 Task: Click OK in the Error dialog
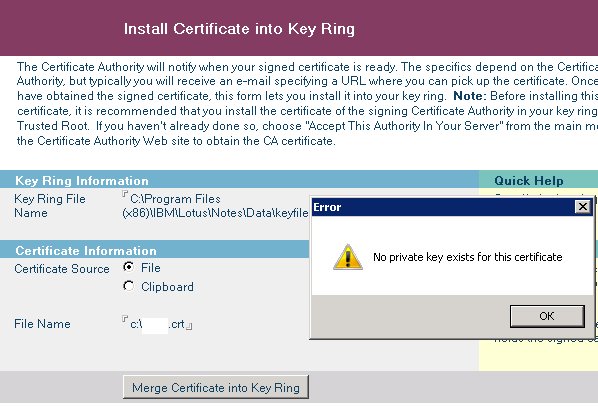(547, 316)
